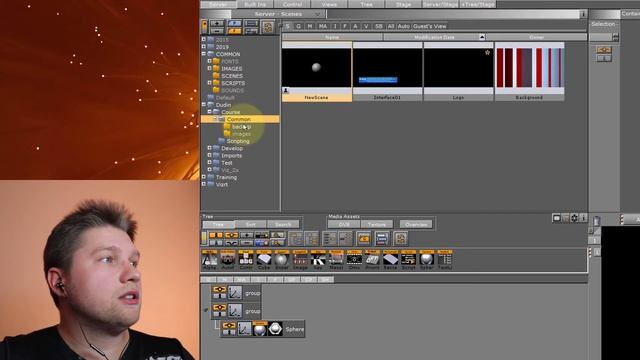640x360 pixels.
Task: Expand the Develop folder
Action: [x=209, y=148]
